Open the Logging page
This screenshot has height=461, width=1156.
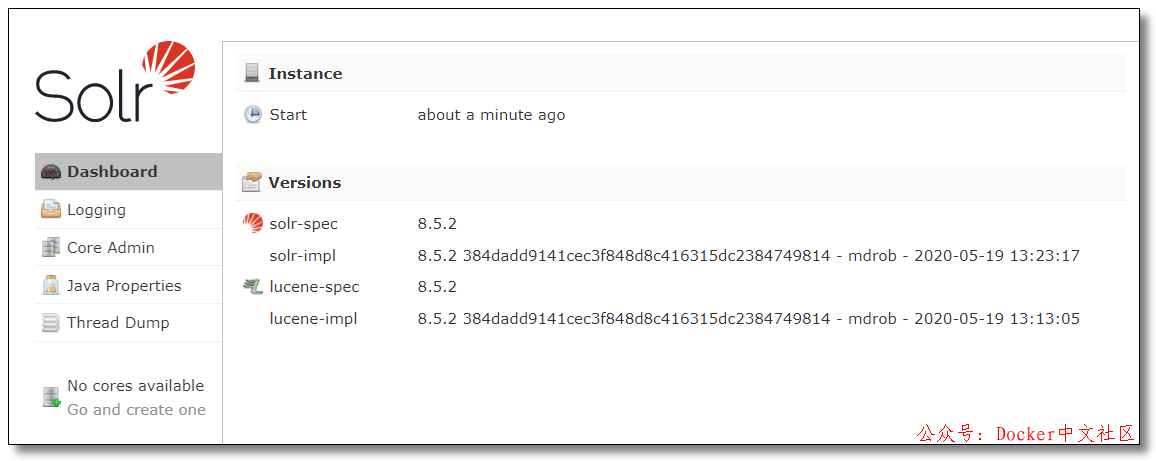[x=96, y=210]
